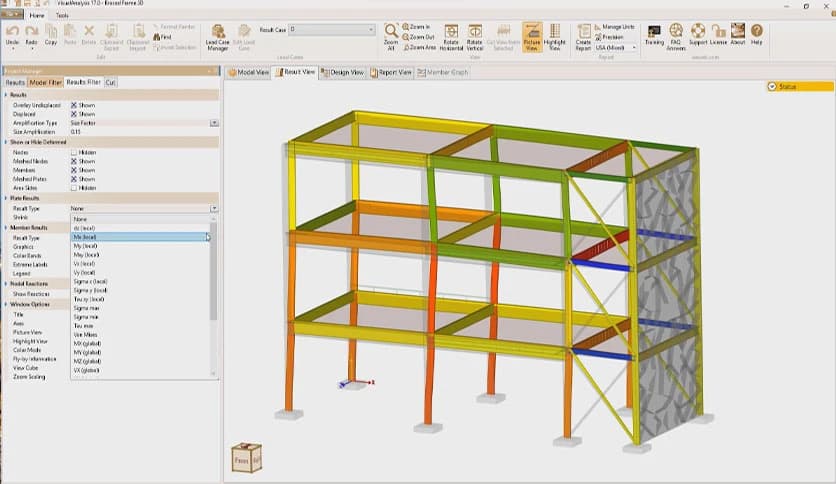836x484 pixels.
Task: Collapse the Plate Results section
Action: point(6,198)
